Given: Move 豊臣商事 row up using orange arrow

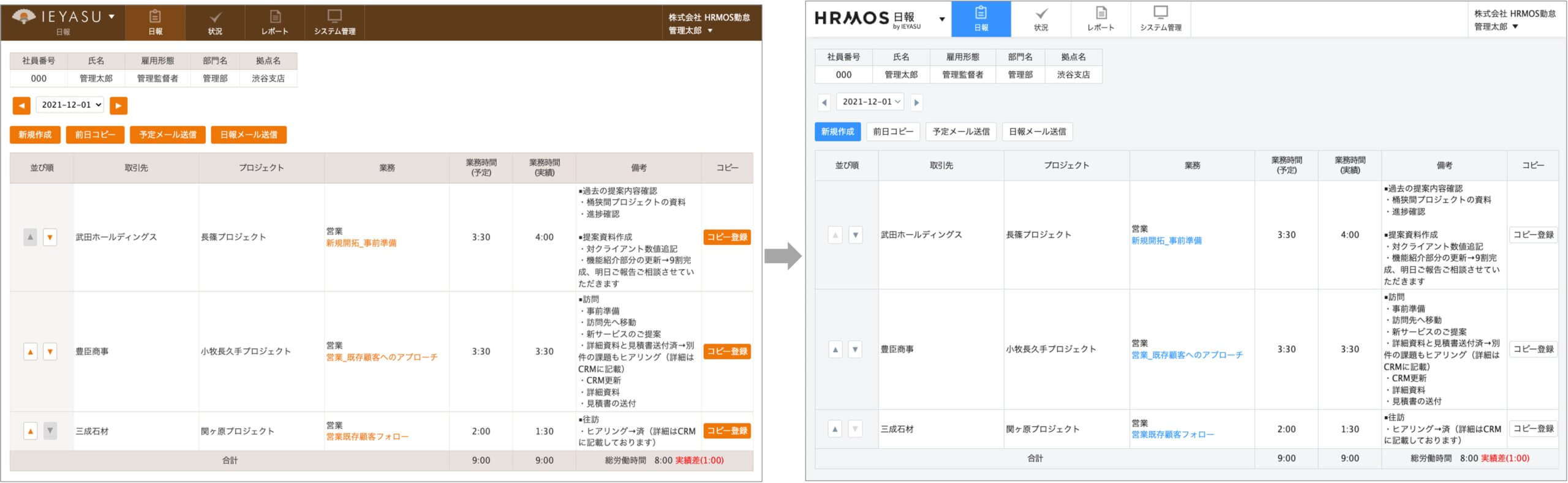Looking at the screenshot, I should [30, 351].
